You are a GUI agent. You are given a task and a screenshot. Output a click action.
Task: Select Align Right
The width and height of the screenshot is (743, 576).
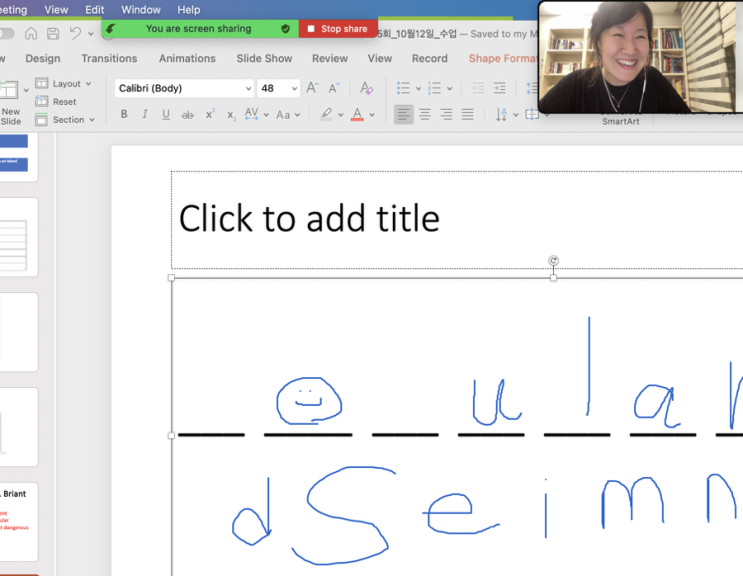pos(446,114)
